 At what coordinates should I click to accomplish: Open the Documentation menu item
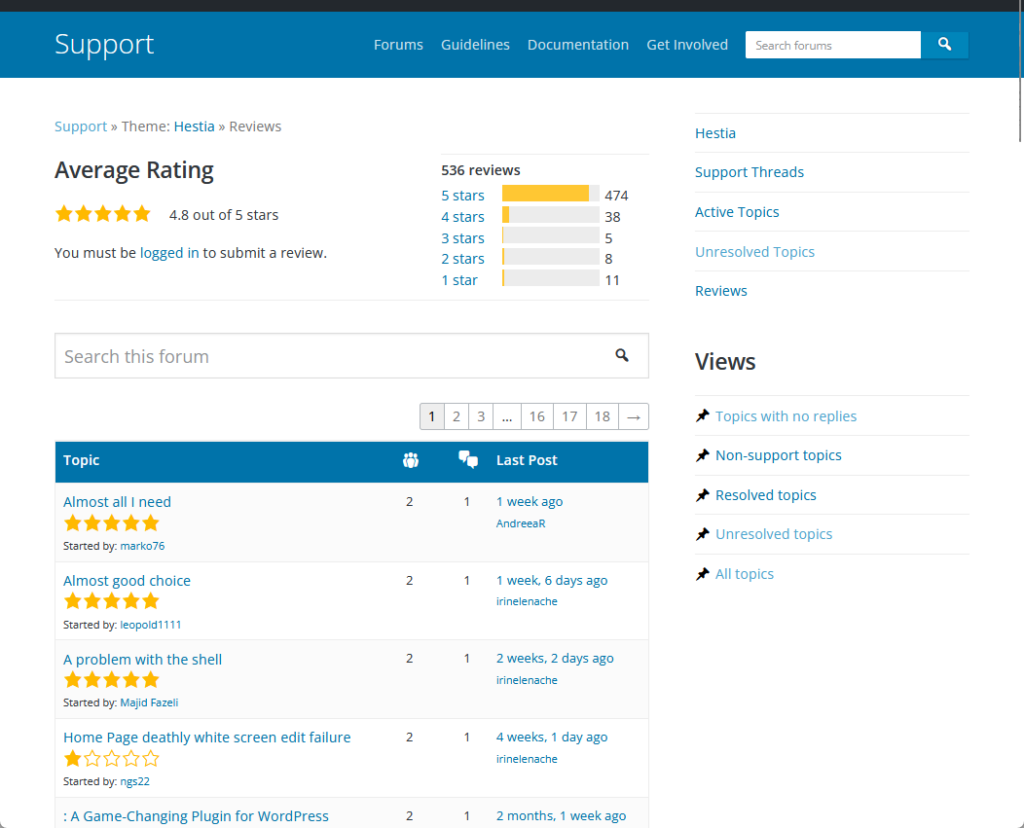(x=578, y=45)
